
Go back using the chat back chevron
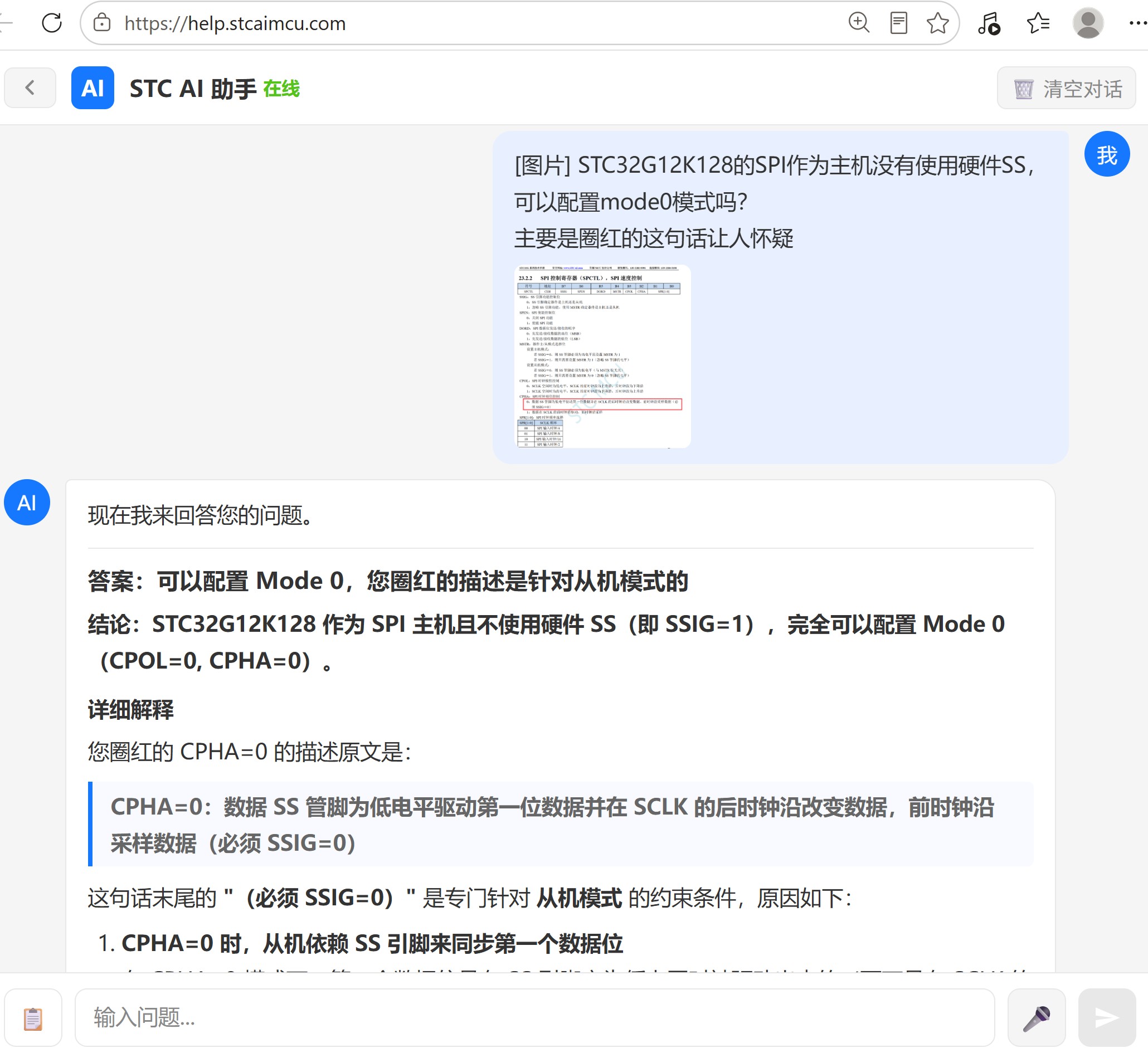[30, 88]
